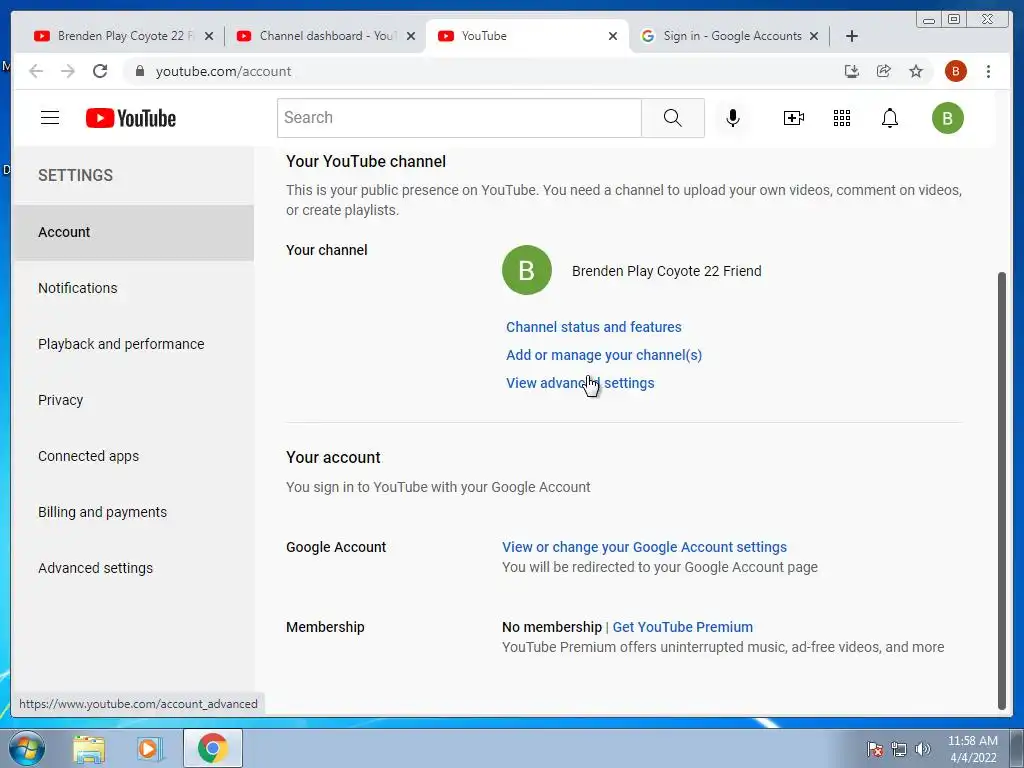Click the 'No membership' text
Image resolution: width=1024 pixels, height=768 pixels.
551,627
